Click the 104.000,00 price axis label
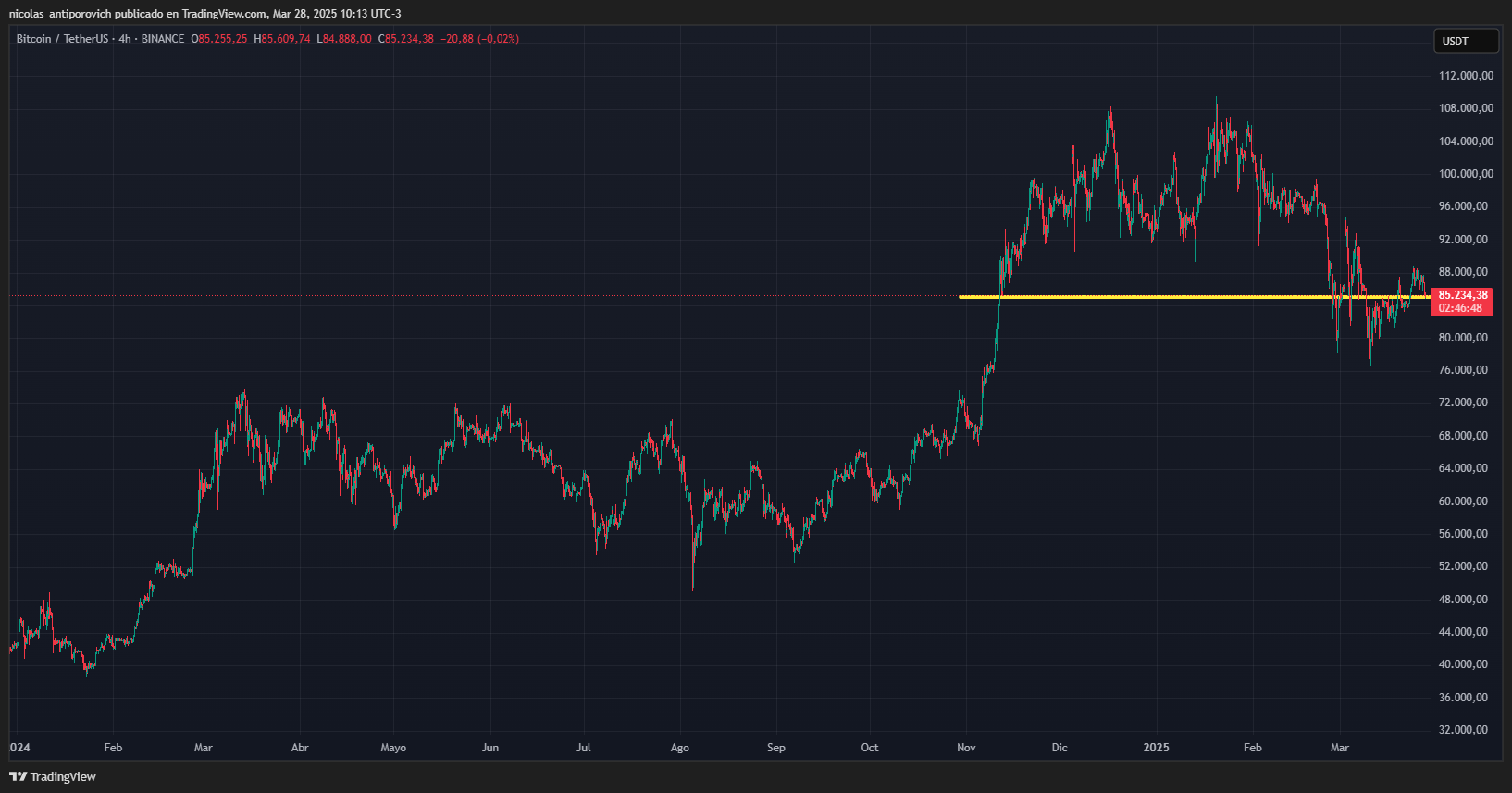This screenshot has height=793, width=1512. tap(1466, 142)
